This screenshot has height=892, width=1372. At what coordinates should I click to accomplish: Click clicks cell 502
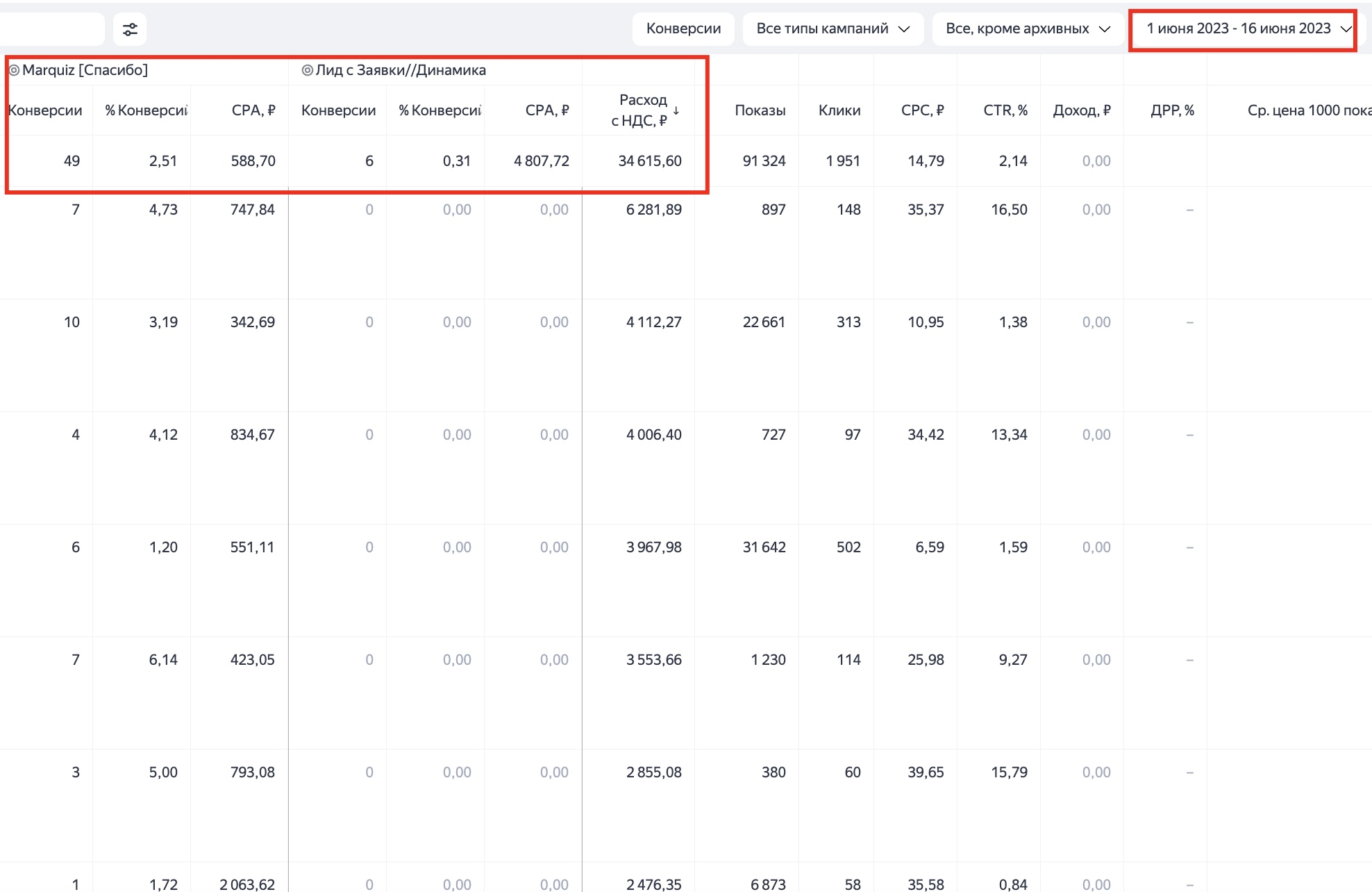(x=848, y=547)
